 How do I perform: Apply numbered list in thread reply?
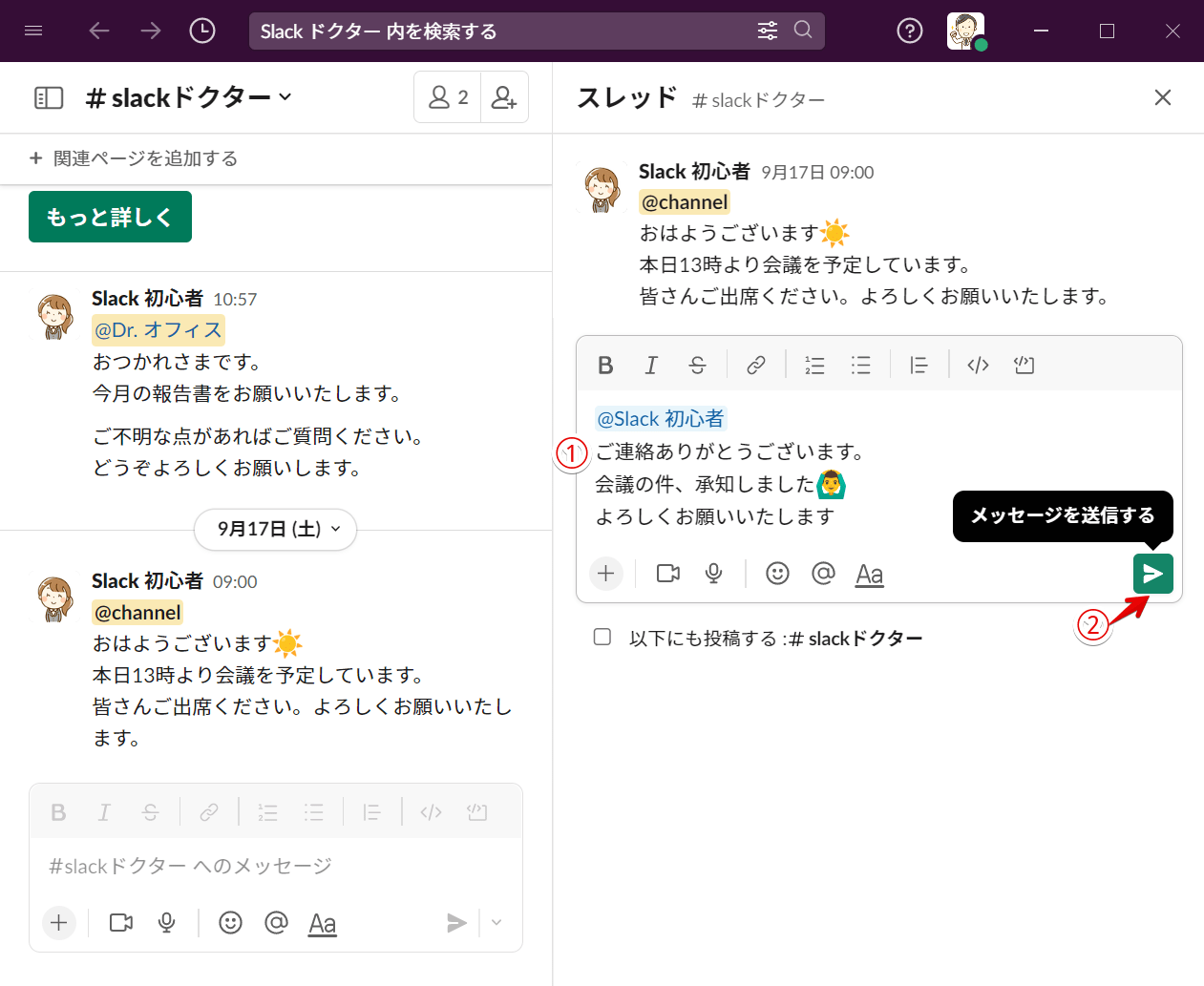point(814,365)
